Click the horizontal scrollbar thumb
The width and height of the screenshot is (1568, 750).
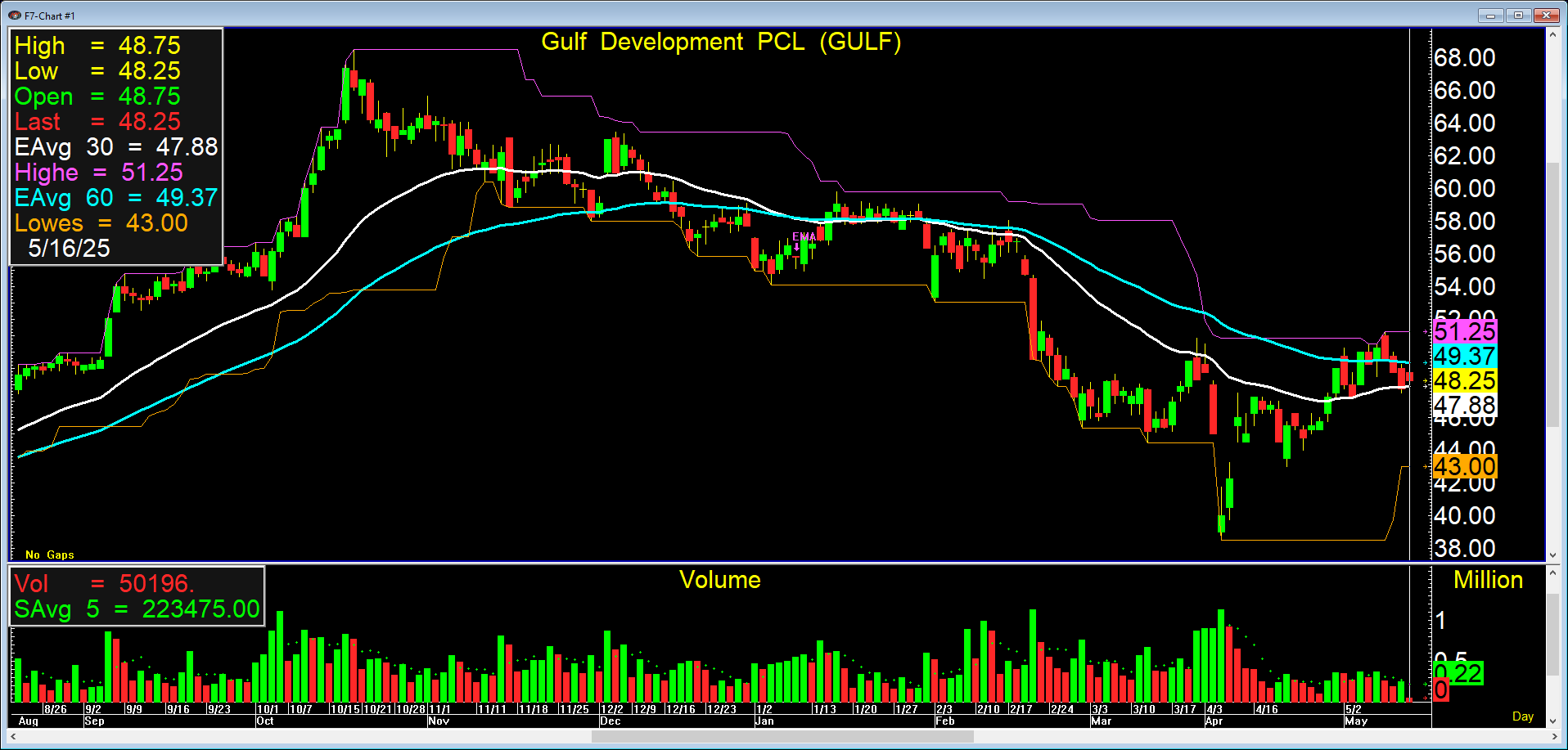click(x=782, y=737)
